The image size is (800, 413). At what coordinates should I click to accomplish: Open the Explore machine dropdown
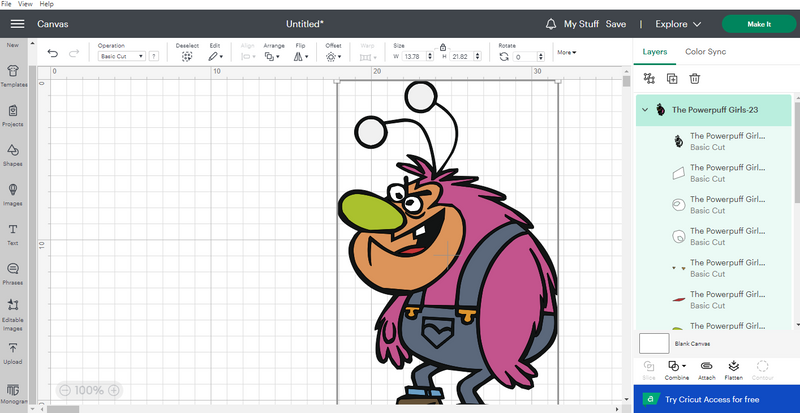[x=677, y=23]
